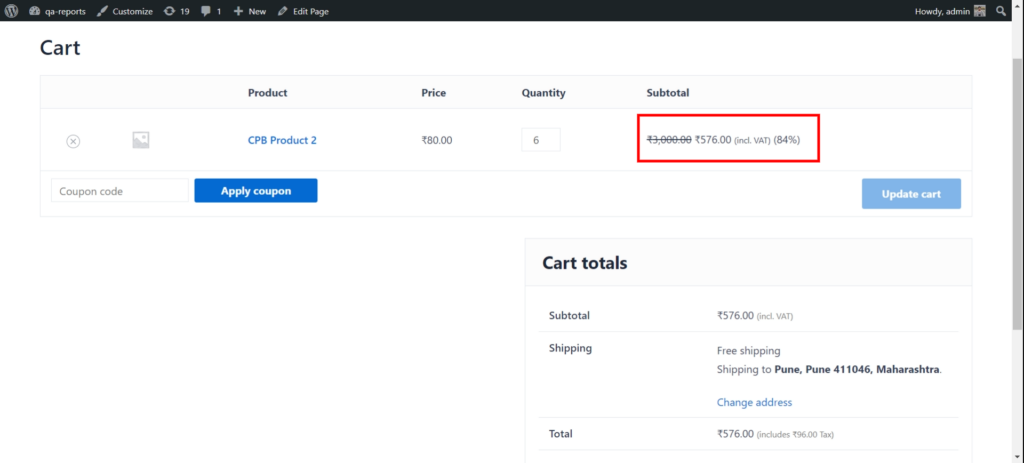The height and width of the screenshot is (463, 1024).
Task: Click the WordPress logo icon
Action: point(12,11)
